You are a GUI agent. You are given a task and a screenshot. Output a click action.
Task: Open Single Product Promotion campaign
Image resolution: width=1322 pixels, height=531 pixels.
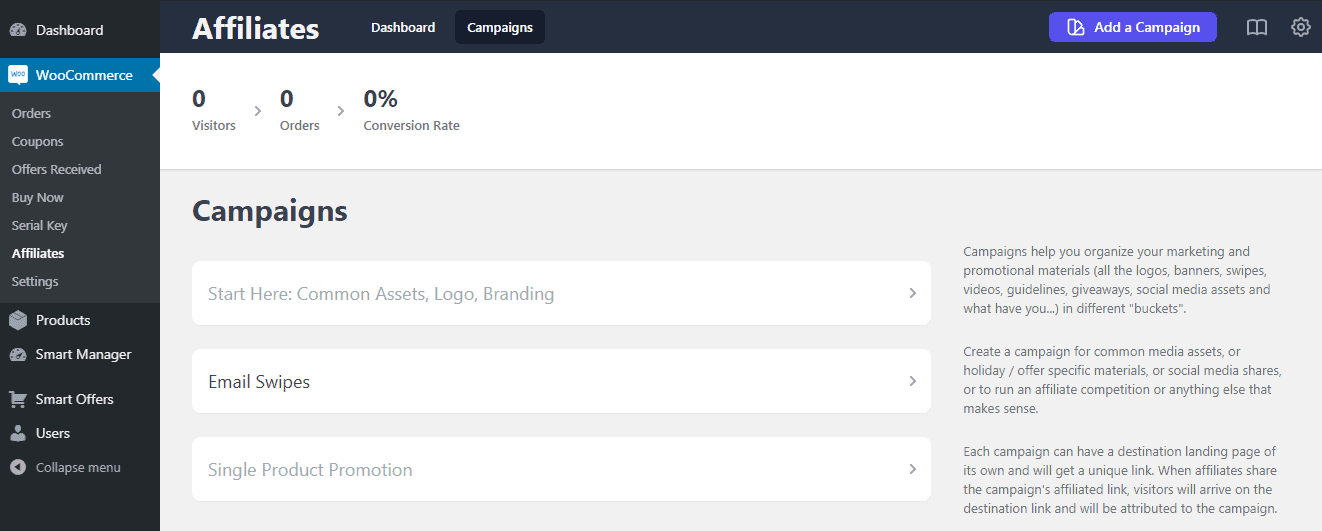(x=561, y=469)
